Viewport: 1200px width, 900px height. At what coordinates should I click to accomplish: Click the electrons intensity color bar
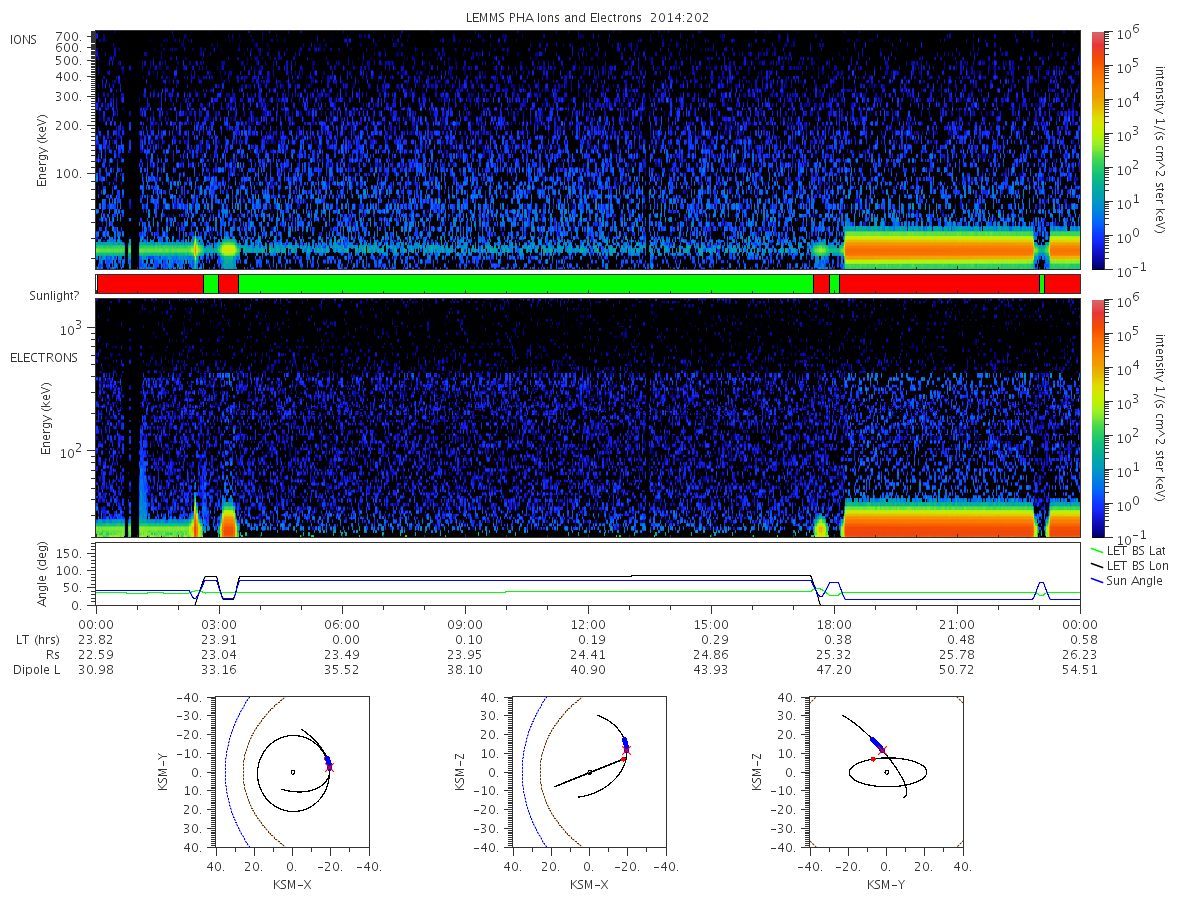[1098, 418]
